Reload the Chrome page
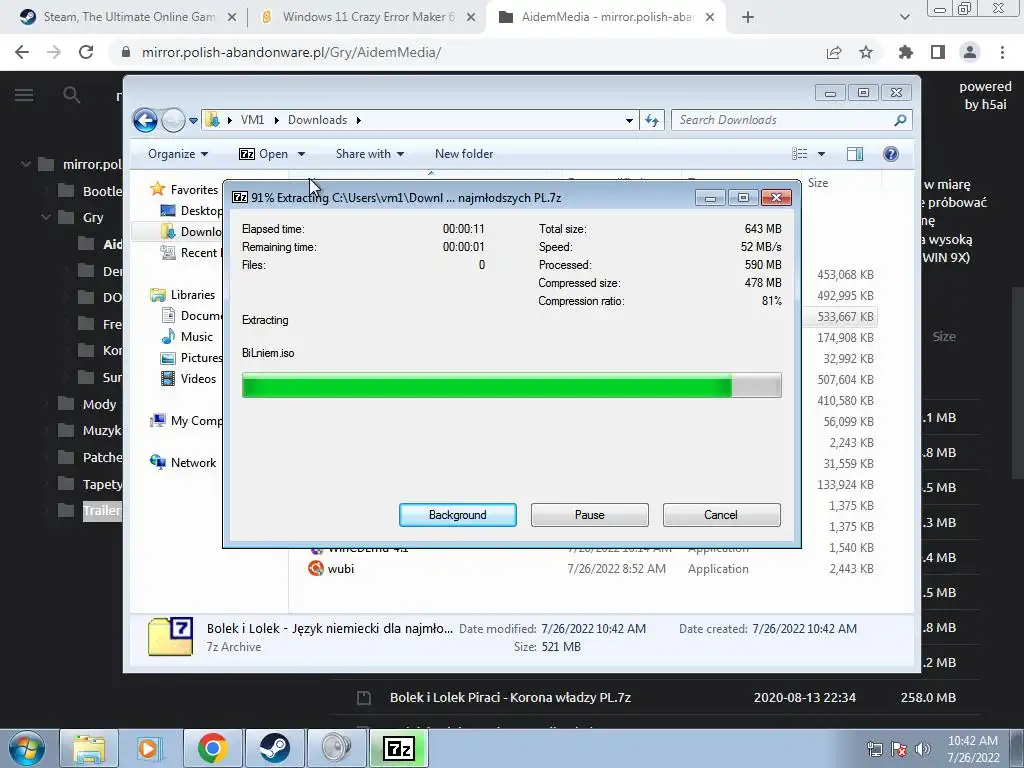 tap(86, 52)
